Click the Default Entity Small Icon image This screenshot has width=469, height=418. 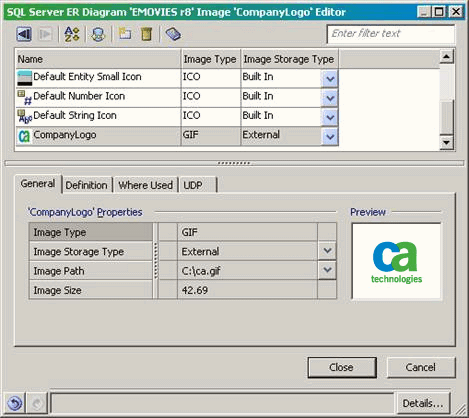coord(24,78)
